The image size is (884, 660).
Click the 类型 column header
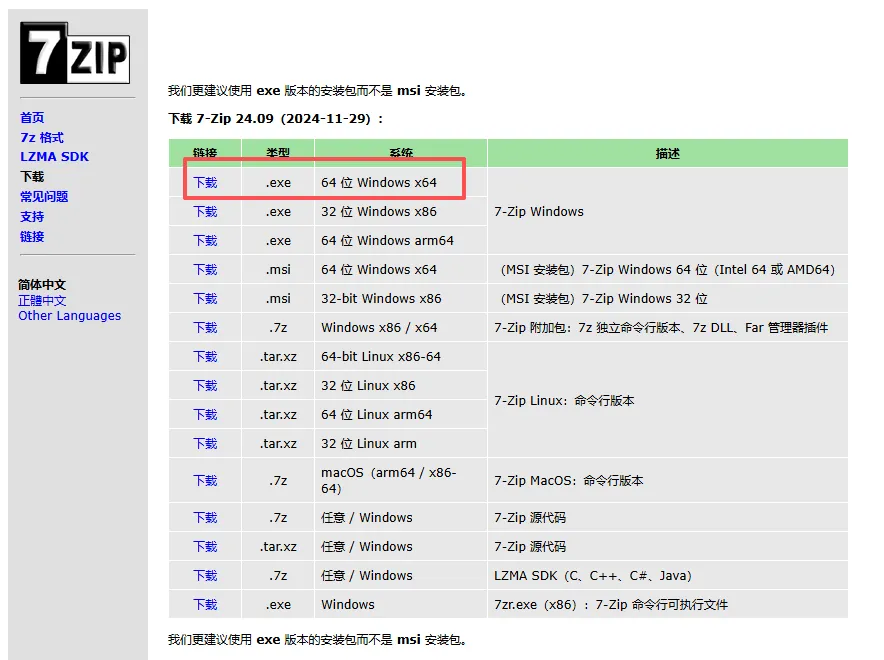278,153
